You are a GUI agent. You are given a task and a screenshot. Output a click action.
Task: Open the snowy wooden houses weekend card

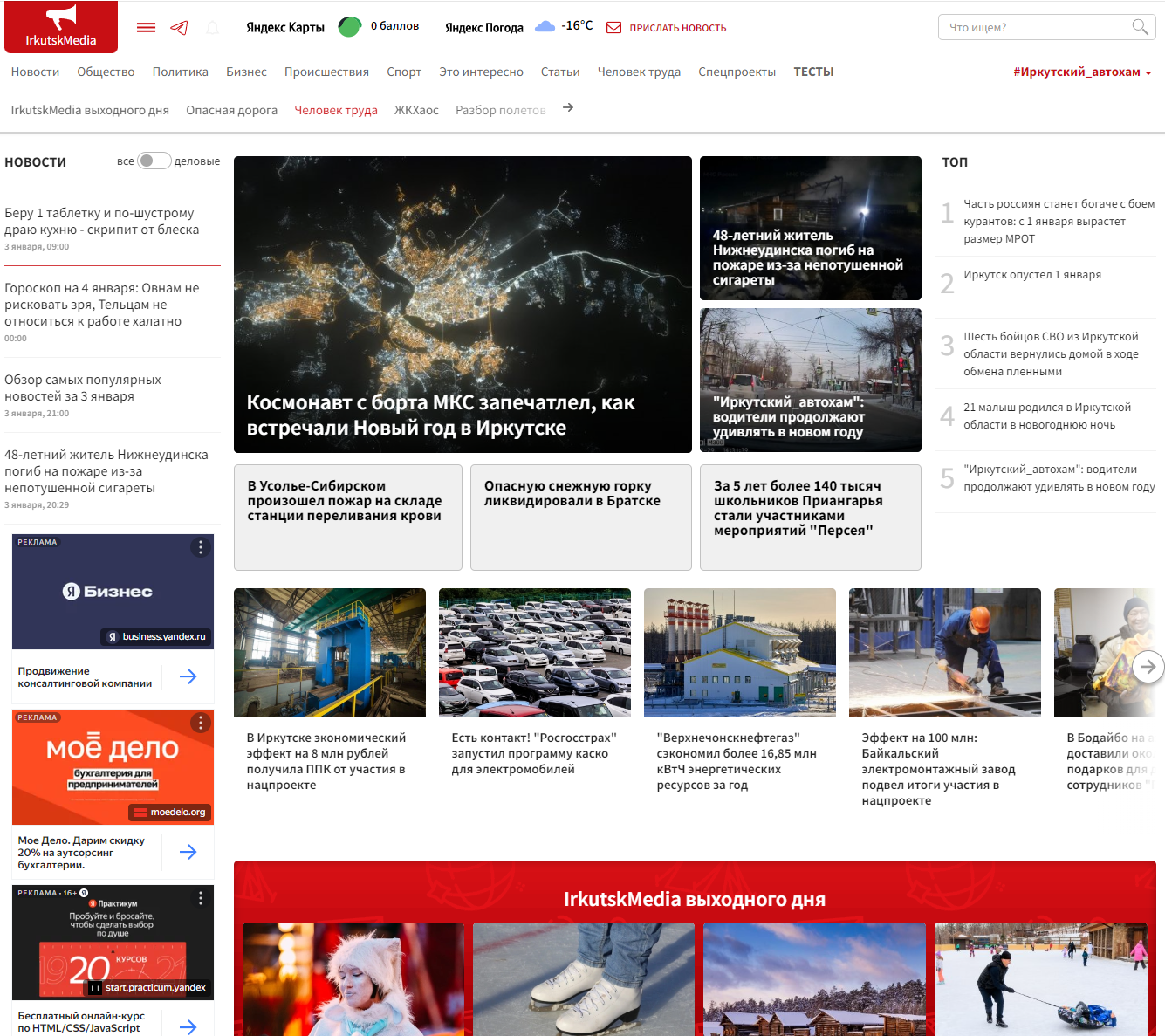pos(814,979)
